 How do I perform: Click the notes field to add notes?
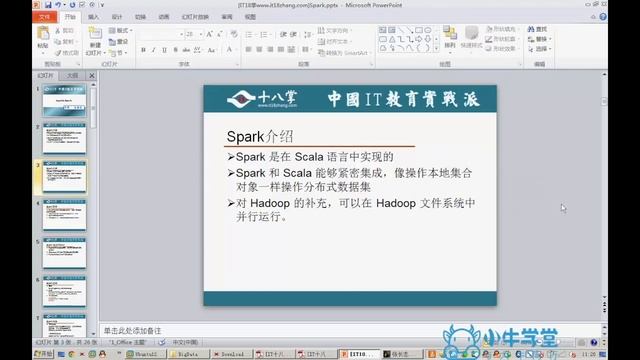(351, 331)
